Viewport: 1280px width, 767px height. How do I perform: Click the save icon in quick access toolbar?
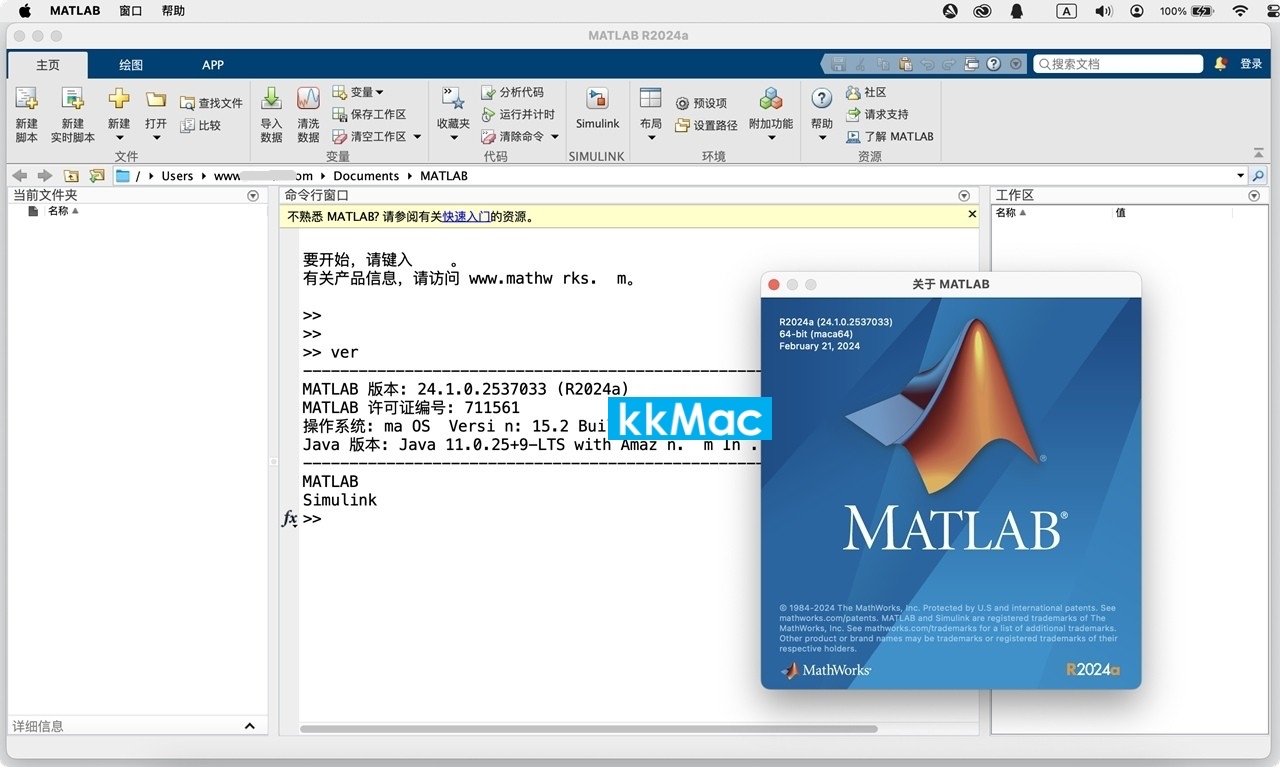pos(838,64)
